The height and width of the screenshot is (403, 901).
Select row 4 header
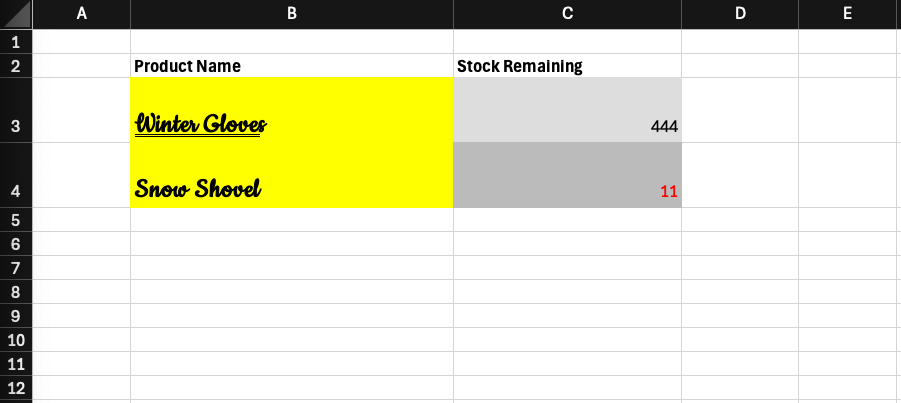tap(16, 175)
